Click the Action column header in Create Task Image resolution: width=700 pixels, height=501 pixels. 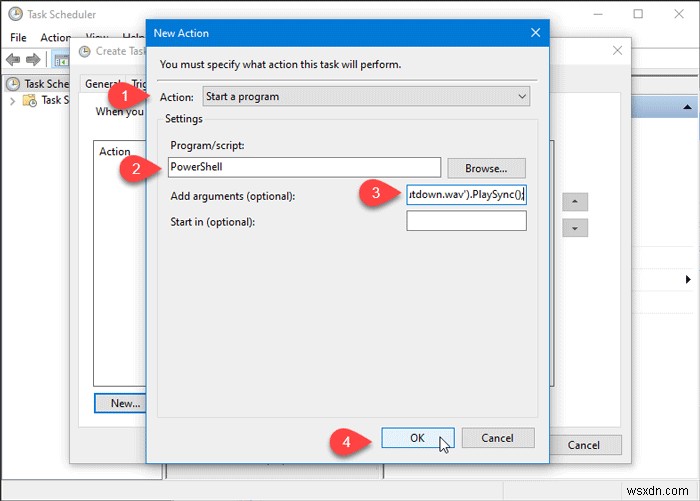[115, 151]
